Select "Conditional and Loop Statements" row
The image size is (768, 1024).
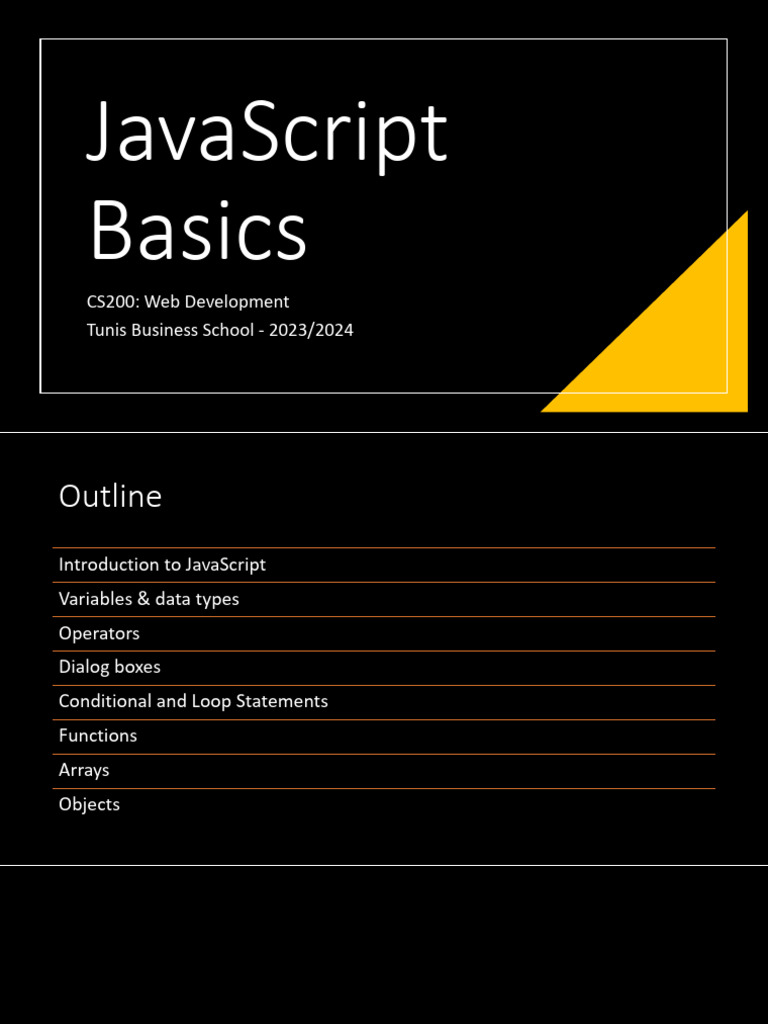coord(384,702)
